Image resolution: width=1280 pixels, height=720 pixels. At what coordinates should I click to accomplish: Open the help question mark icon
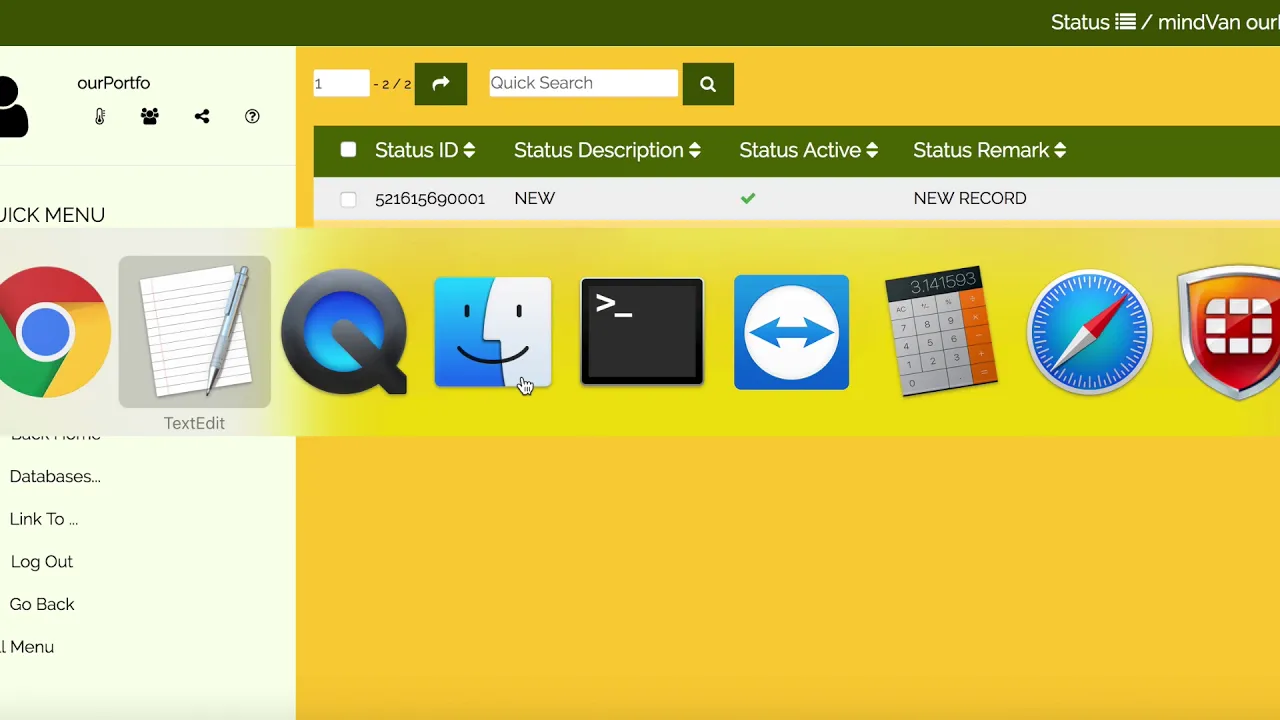point(252,116)
